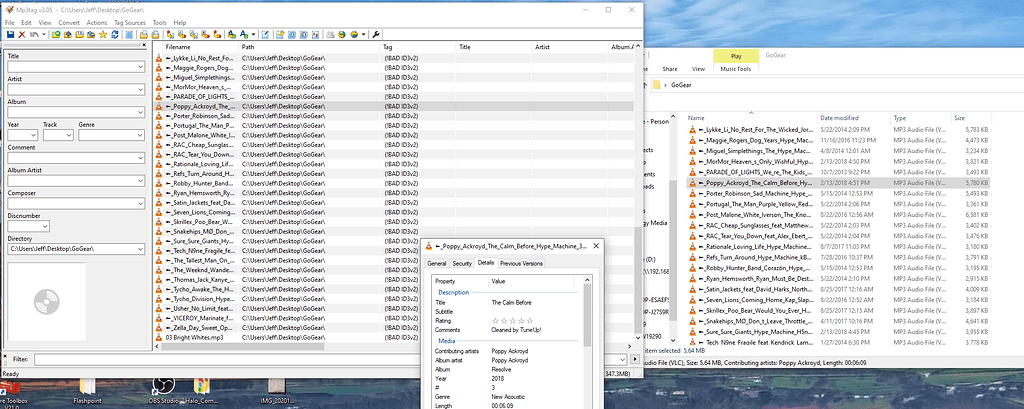Click the VLC icon beside _Usher_No_Limit_feat
Viewport: 1024px width, 409px height.
[159, 308]
